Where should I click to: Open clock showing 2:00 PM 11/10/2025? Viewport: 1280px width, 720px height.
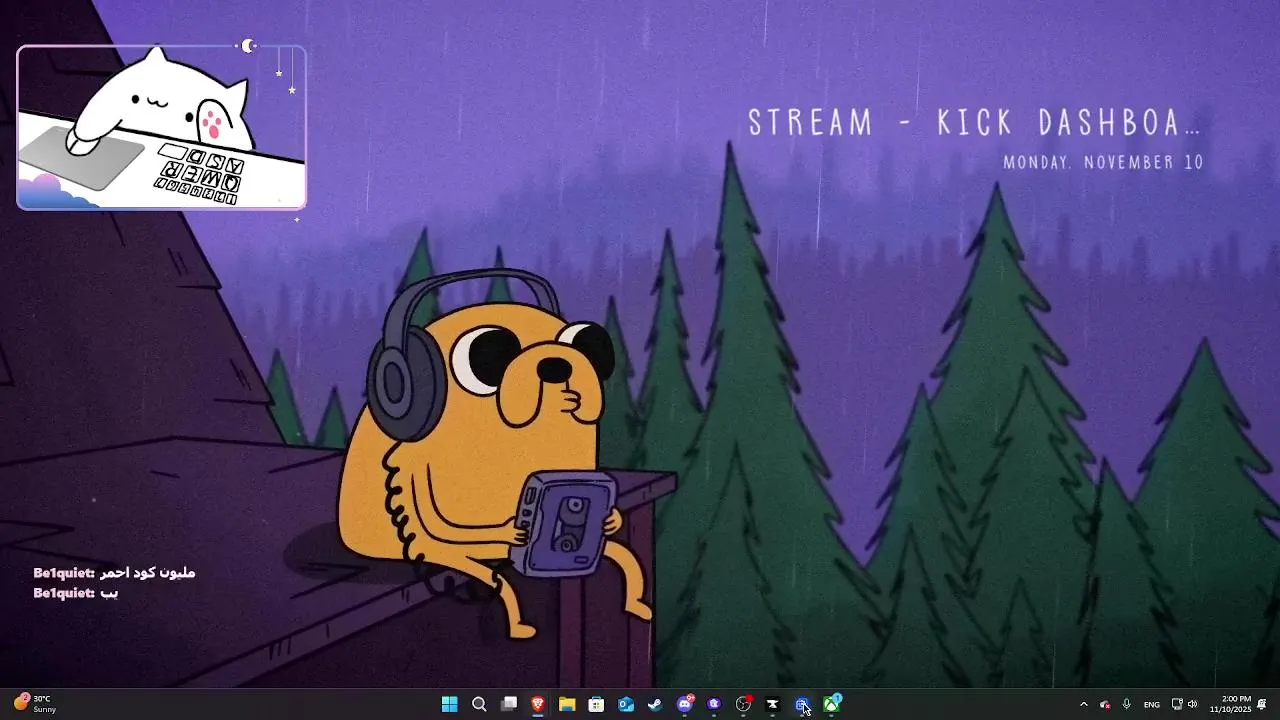click(1230, 704)
